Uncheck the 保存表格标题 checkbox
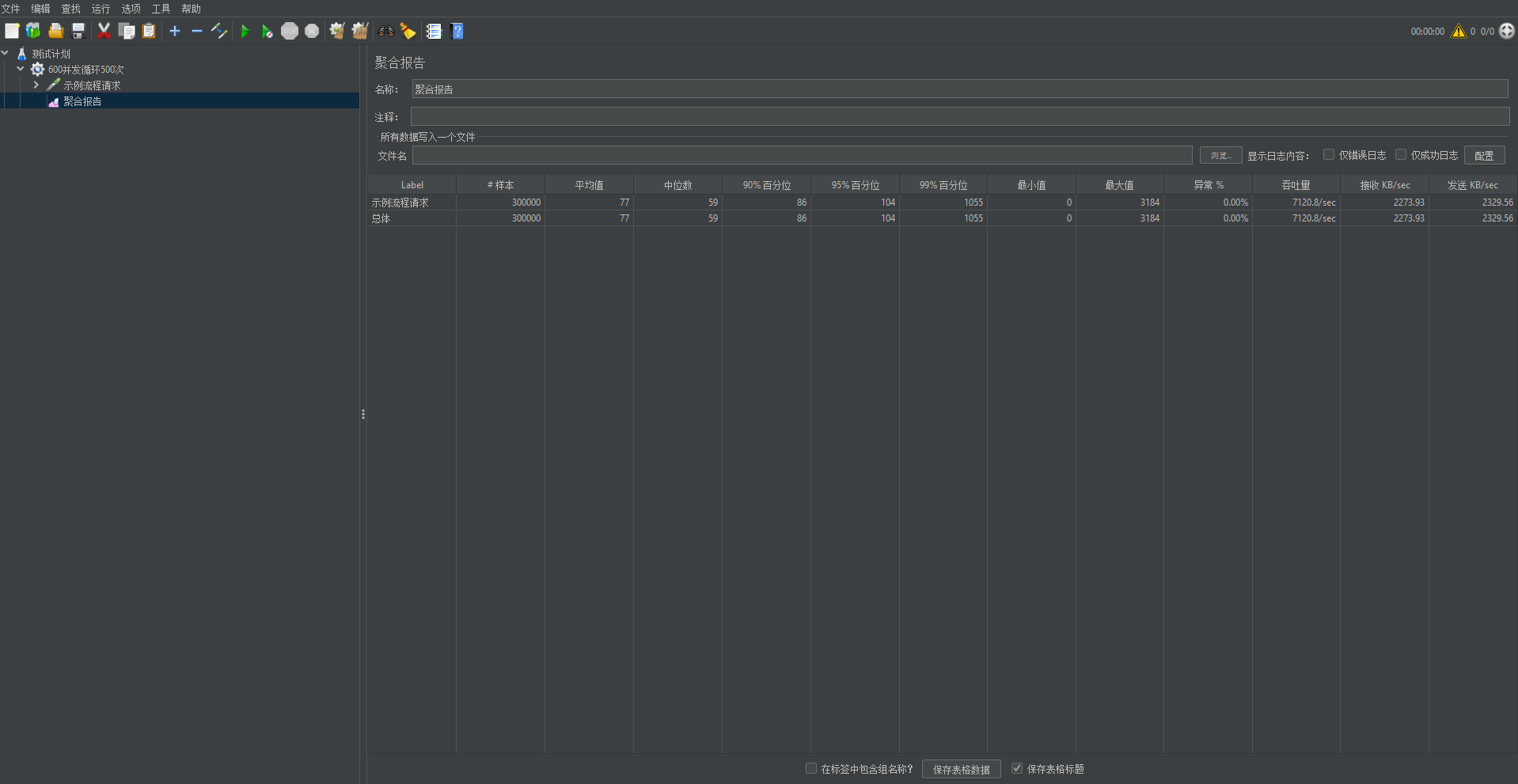The image size is (1518, 784). [1017, 768]
